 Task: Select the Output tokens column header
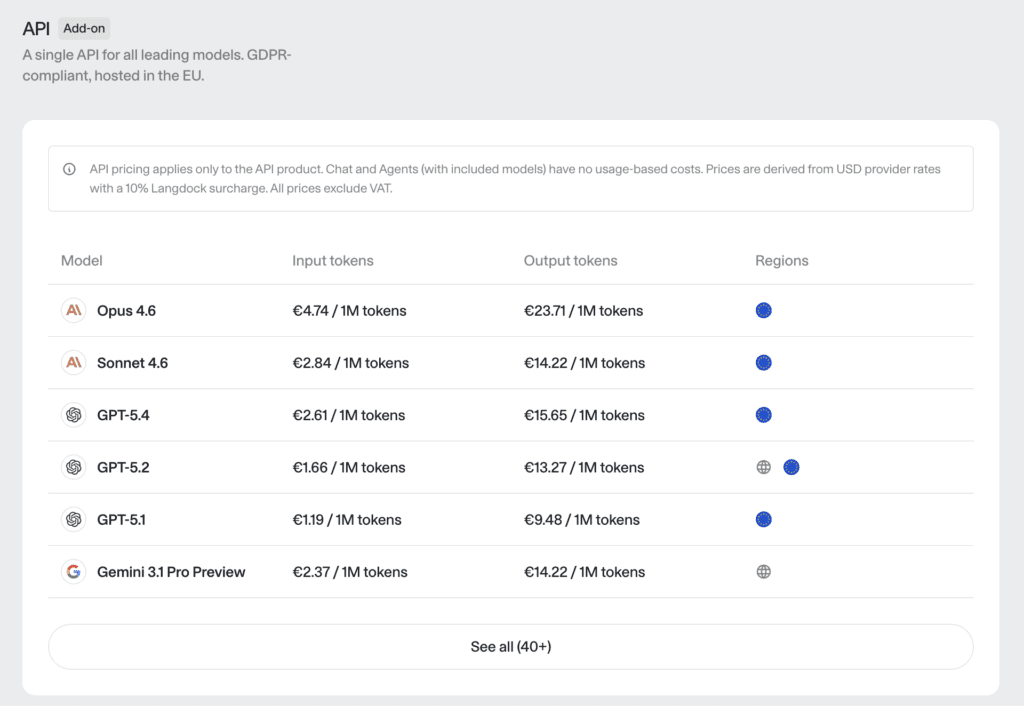click(x=570, y=261)
